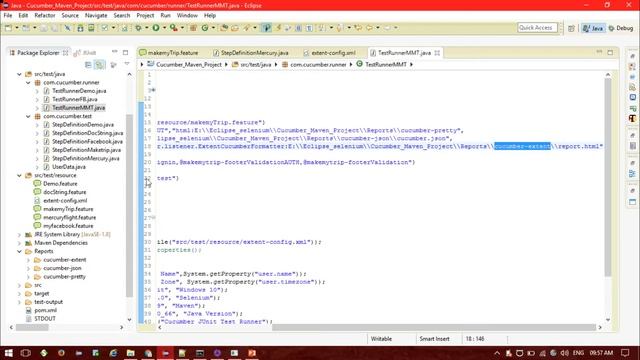Click Collapse All in Package Explorer
640x360 pixels.
pyautogui.click(x=88, y=65)
